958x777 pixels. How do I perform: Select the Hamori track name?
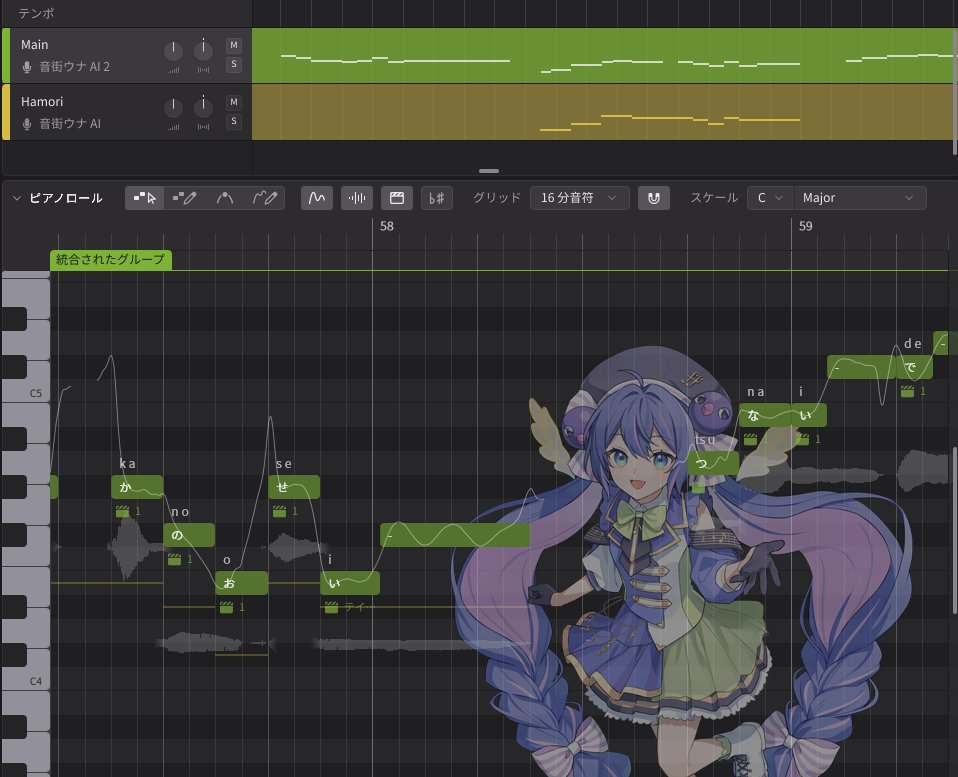pyautogui.click(x=40, y=102)
